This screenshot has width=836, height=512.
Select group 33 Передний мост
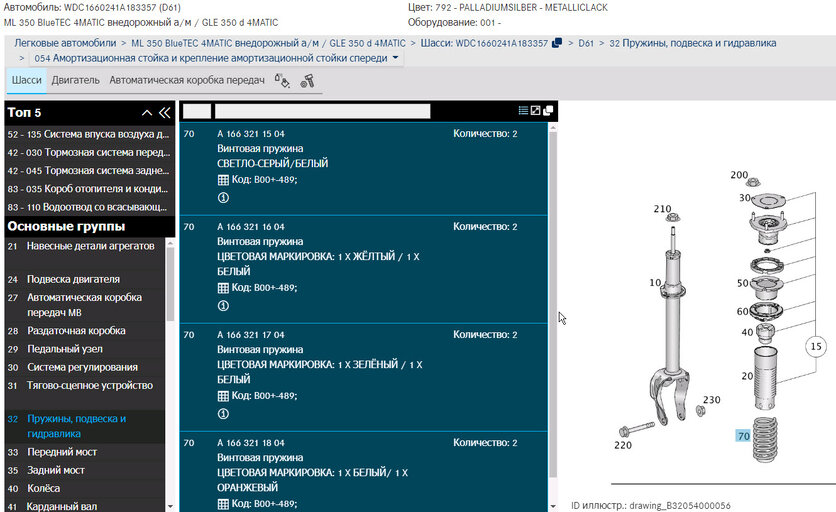pyautogui.click(x=85, y=452)
